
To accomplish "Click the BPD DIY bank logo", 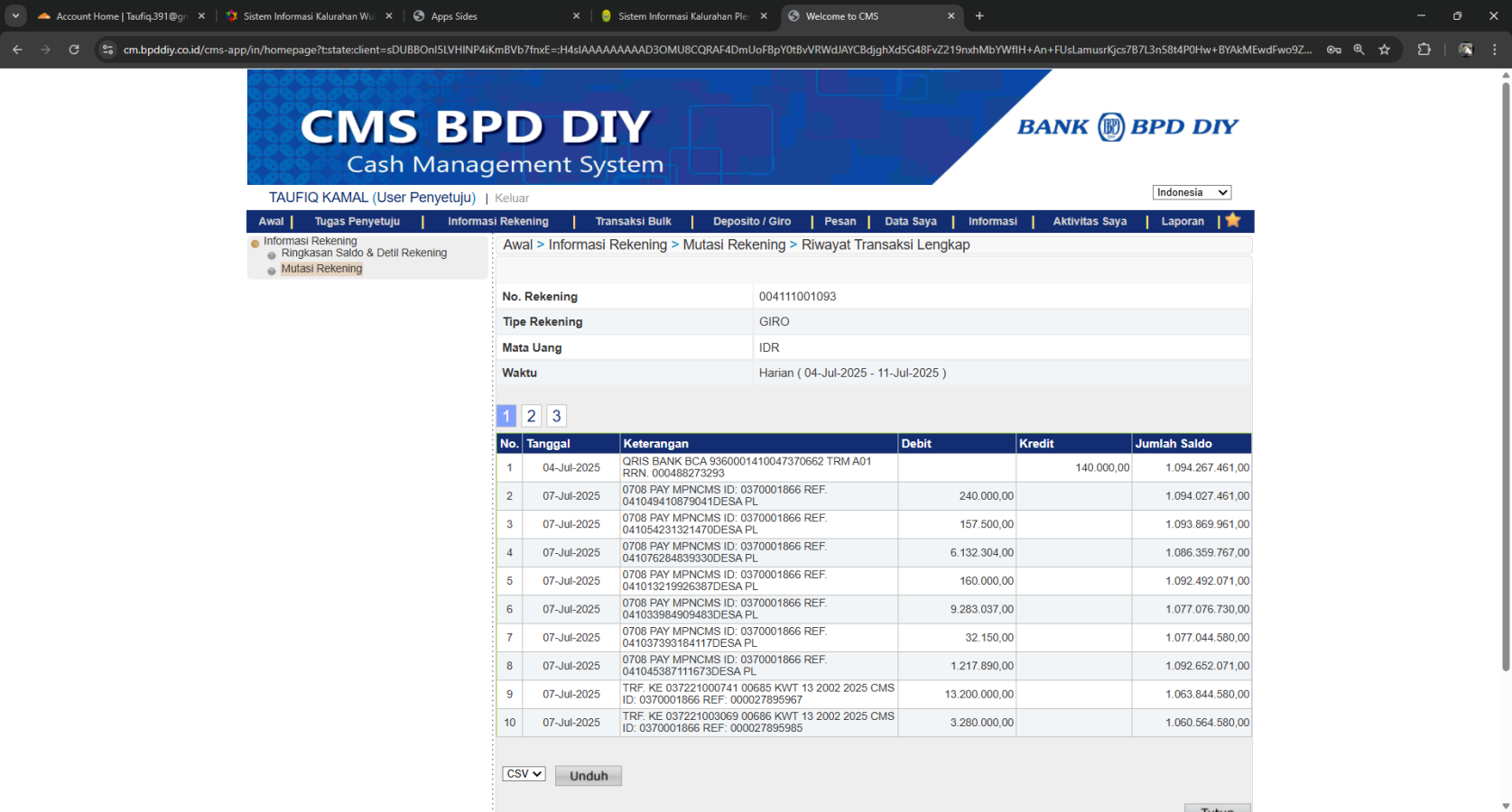I will 1127,127.
